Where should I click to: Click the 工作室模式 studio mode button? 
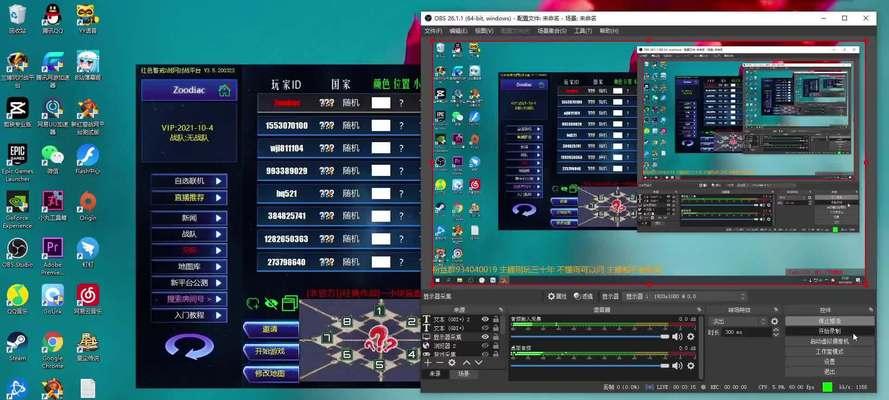(829, 351)
